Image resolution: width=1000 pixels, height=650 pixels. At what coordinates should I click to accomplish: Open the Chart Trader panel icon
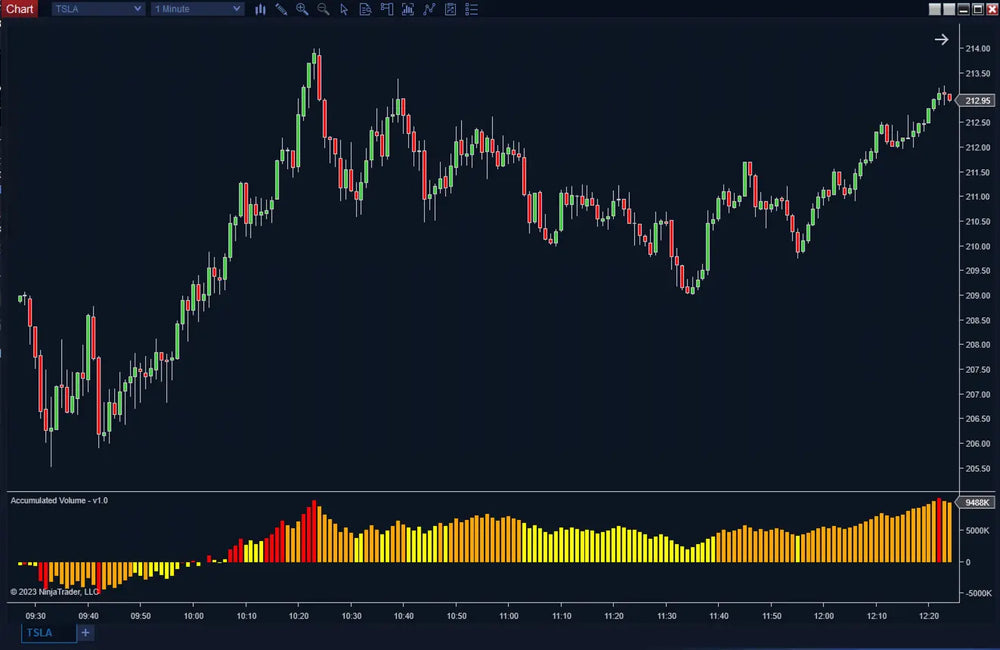(x=387, y=9)
